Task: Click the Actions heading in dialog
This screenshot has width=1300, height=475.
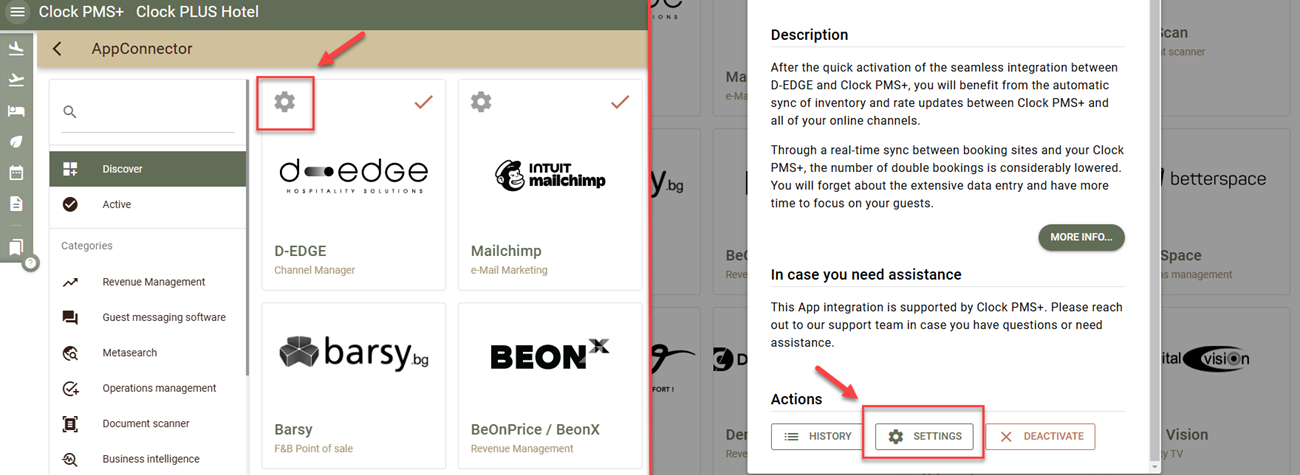Action: 796,399
